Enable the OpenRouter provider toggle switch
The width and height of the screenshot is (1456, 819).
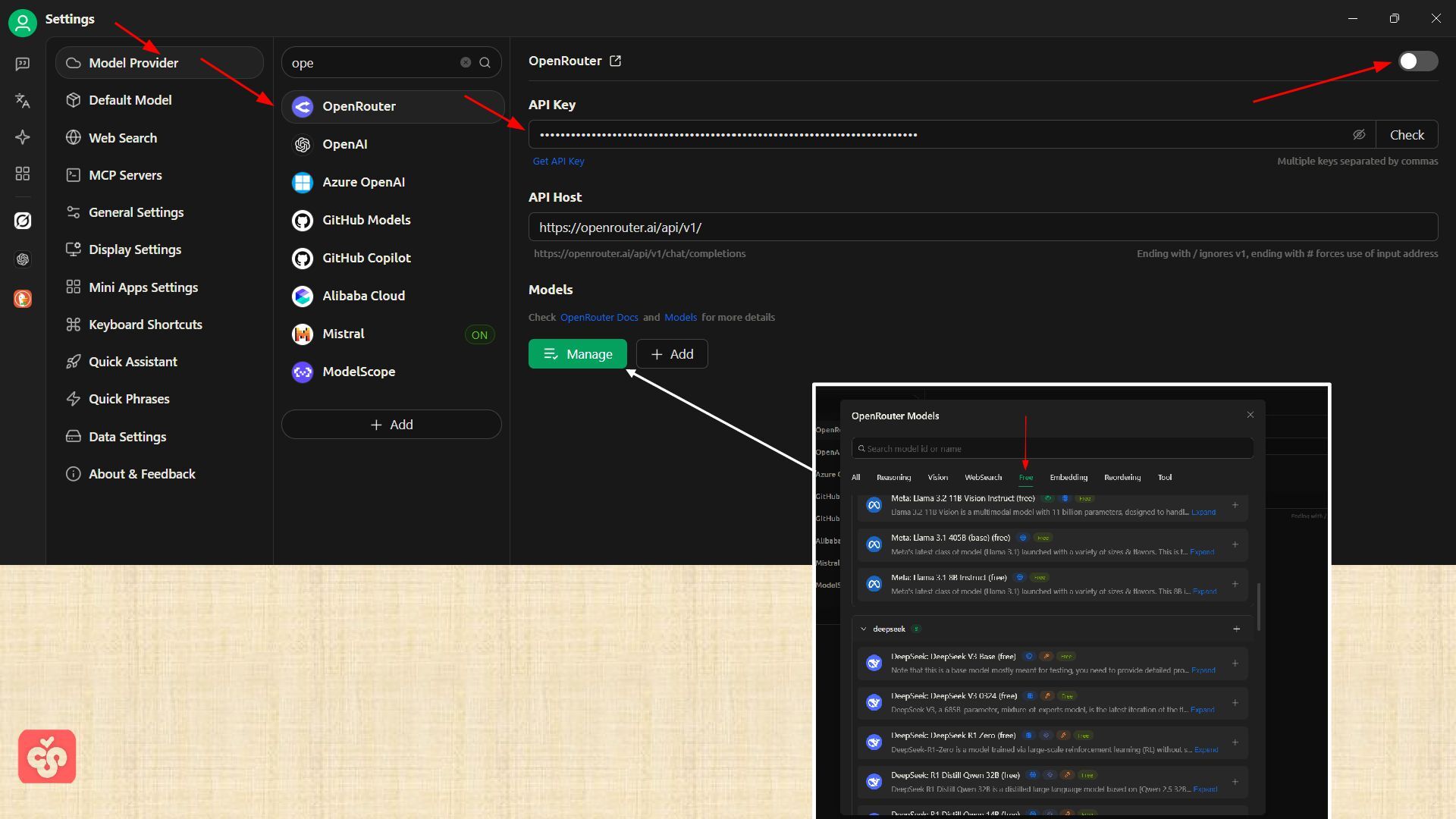(1418, 61)
